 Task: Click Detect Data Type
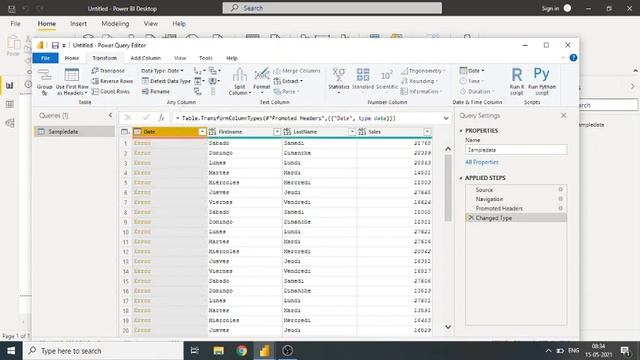click(166, 81)
